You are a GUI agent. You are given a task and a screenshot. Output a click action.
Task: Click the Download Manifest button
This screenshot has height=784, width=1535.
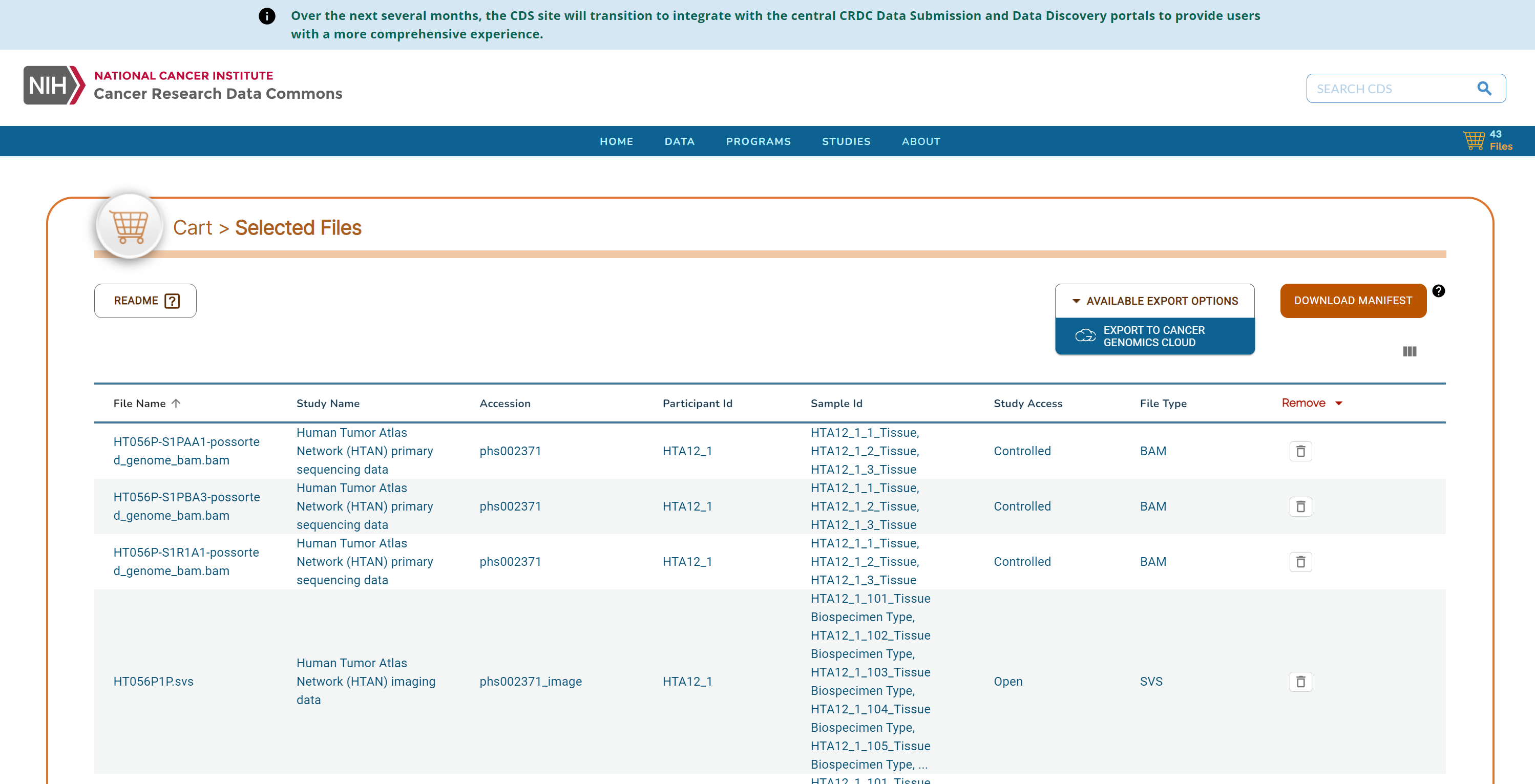click(x=1353, y=301)
